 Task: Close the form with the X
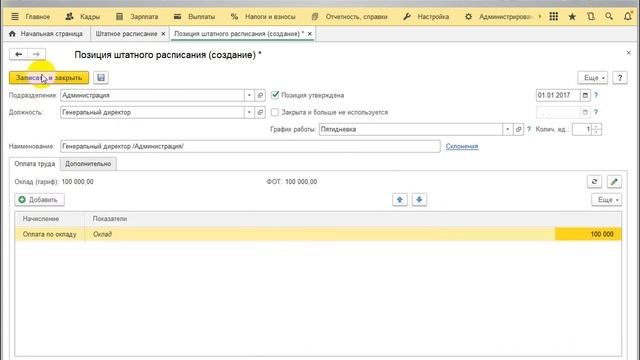click(629, 53)
